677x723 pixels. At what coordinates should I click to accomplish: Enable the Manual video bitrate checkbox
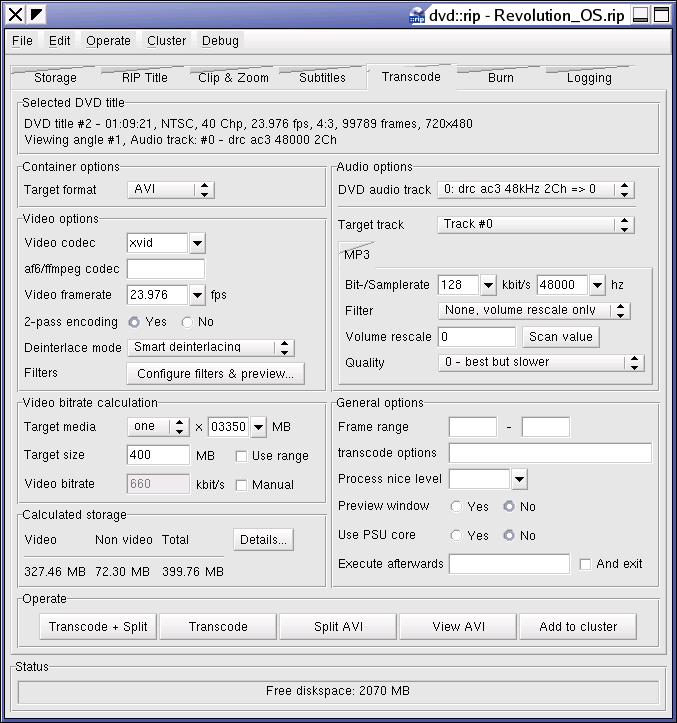[x=241, y=485]
